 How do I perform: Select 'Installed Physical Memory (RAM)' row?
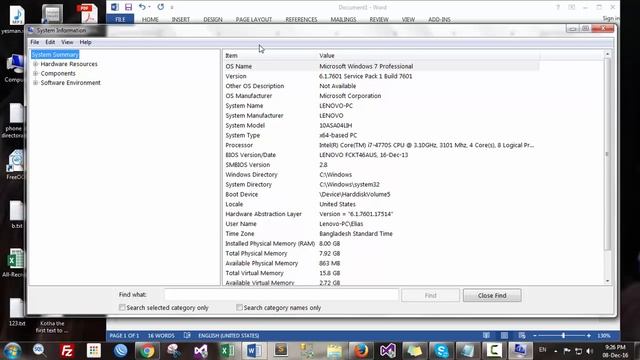(x=381, y=243)
